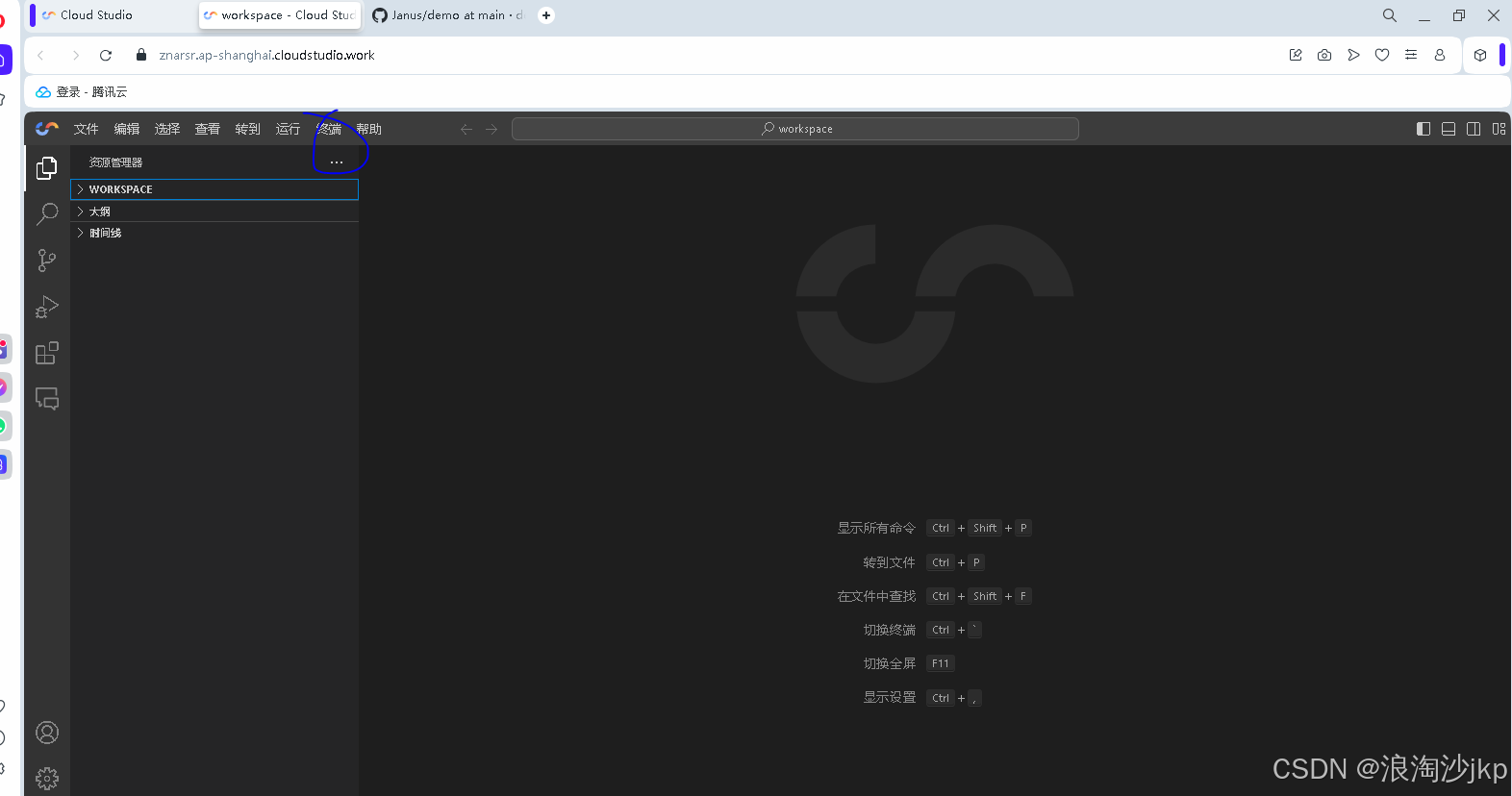
Task: Go forward with the editor navigation arrow
Action: point(491,129)
